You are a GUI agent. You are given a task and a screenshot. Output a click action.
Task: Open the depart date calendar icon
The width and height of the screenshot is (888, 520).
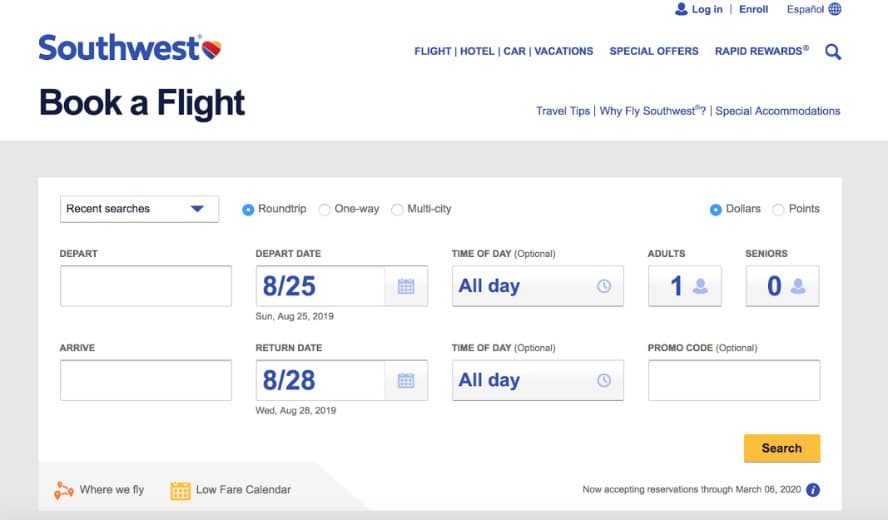tap(406, 286)
